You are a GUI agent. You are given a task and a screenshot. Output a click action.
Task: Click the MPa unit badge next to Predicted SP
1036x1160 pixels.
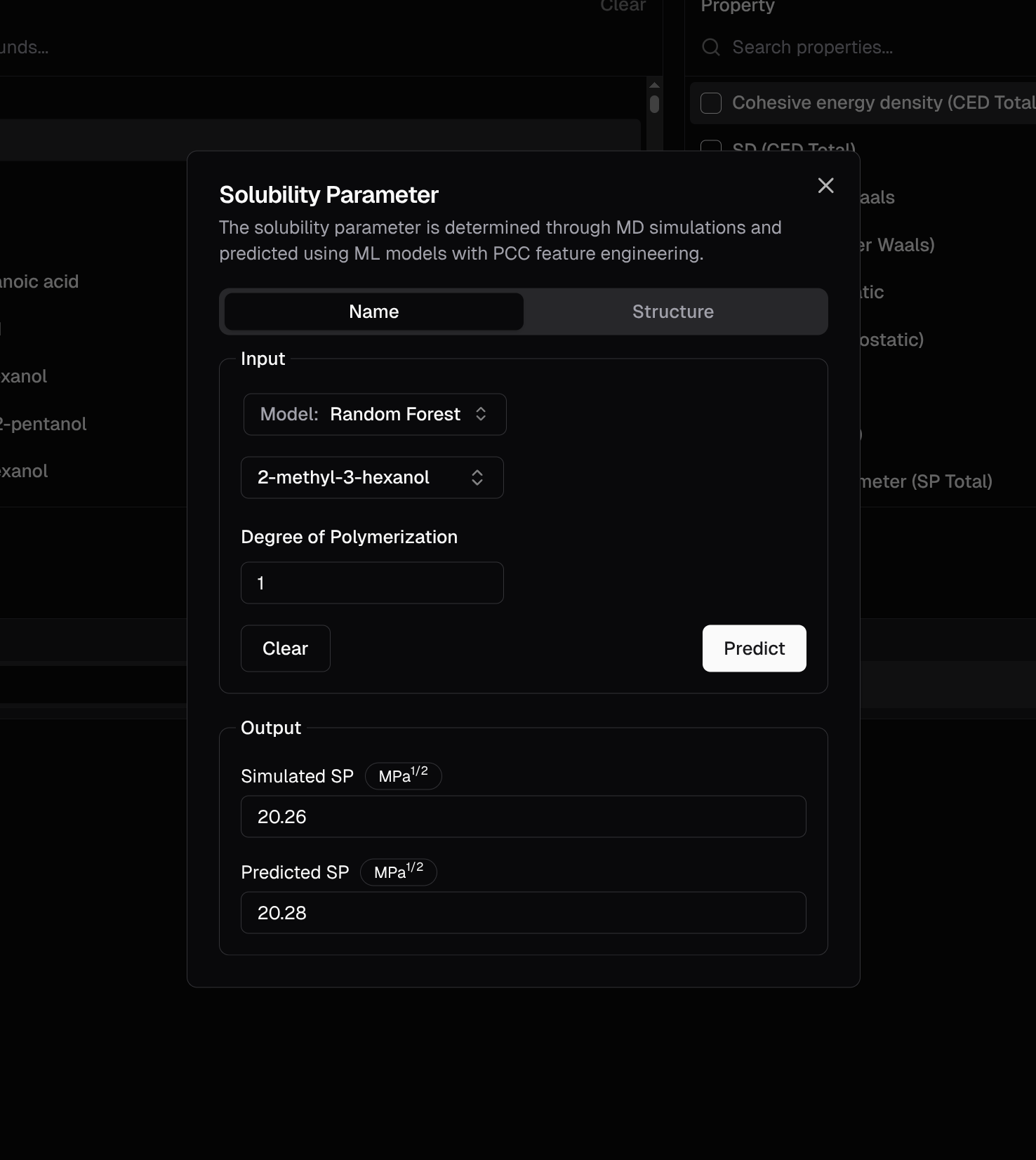(x=398, y=872)
